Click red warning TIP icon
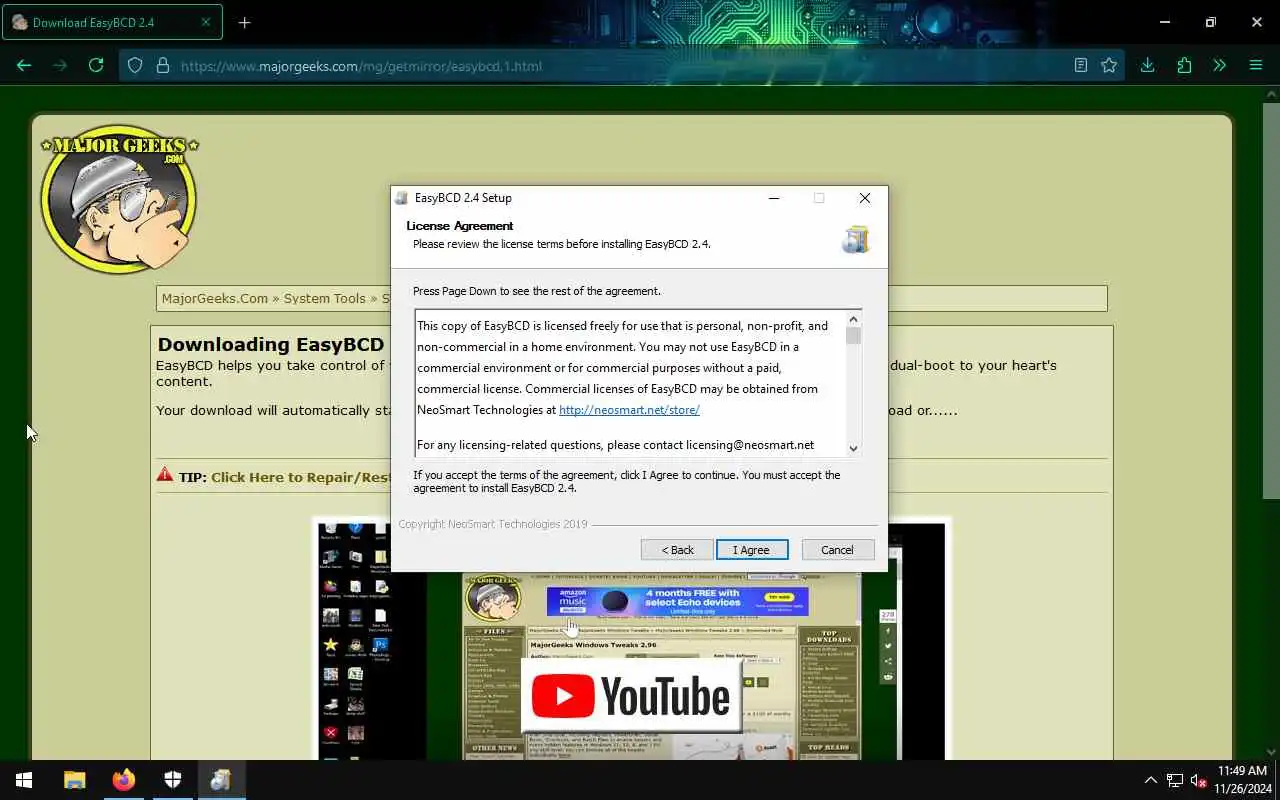The image size is (1280, 800). (x=165, y=475)
